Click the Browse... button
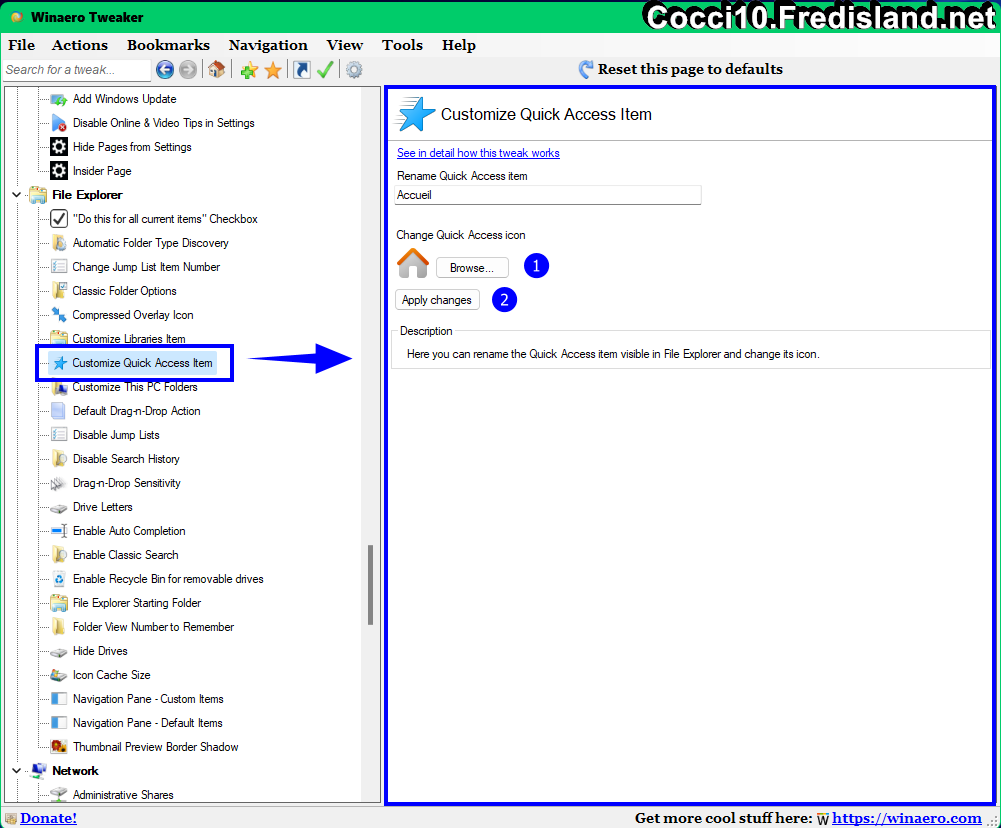Image resolution: width=1001 pixels, height=828 pixels. click(x=472, y=267)
